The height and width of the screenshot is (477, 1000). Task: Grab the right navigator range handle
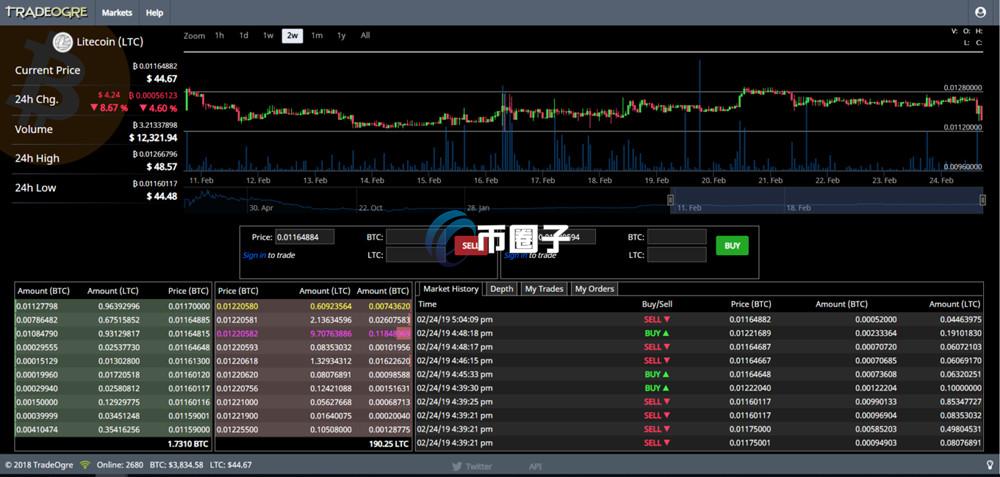[x=982, y=200]
